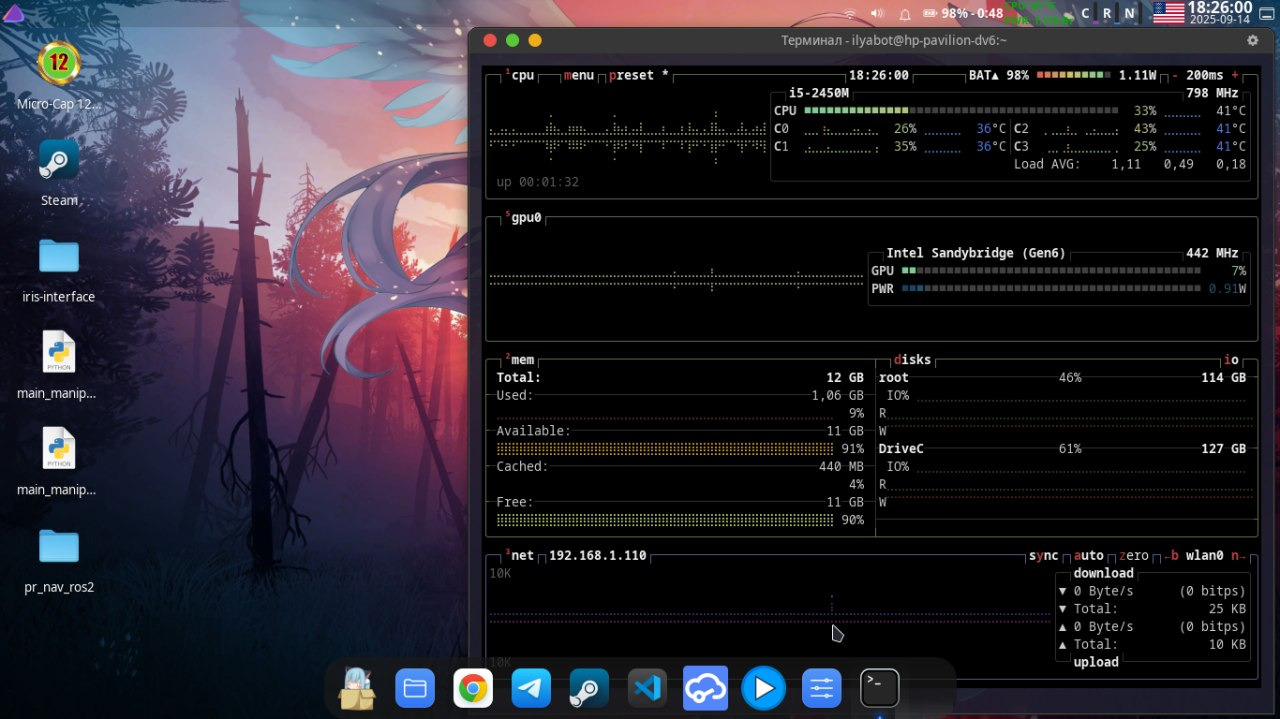Click the terminal settings gear icon
Viewport: 1280px width, 719px height.
(1252, 40)
